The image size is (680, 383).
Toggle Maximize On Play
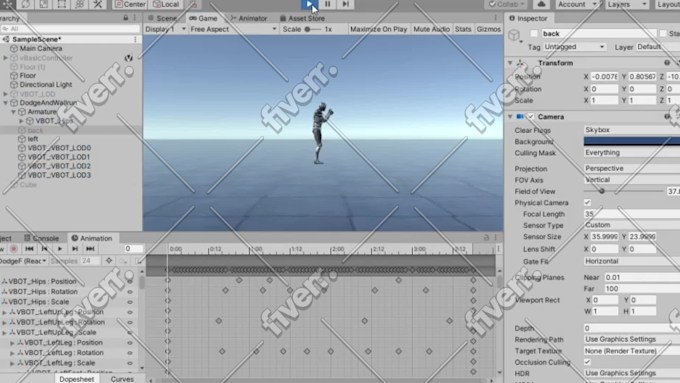click(x=378, y=29)
